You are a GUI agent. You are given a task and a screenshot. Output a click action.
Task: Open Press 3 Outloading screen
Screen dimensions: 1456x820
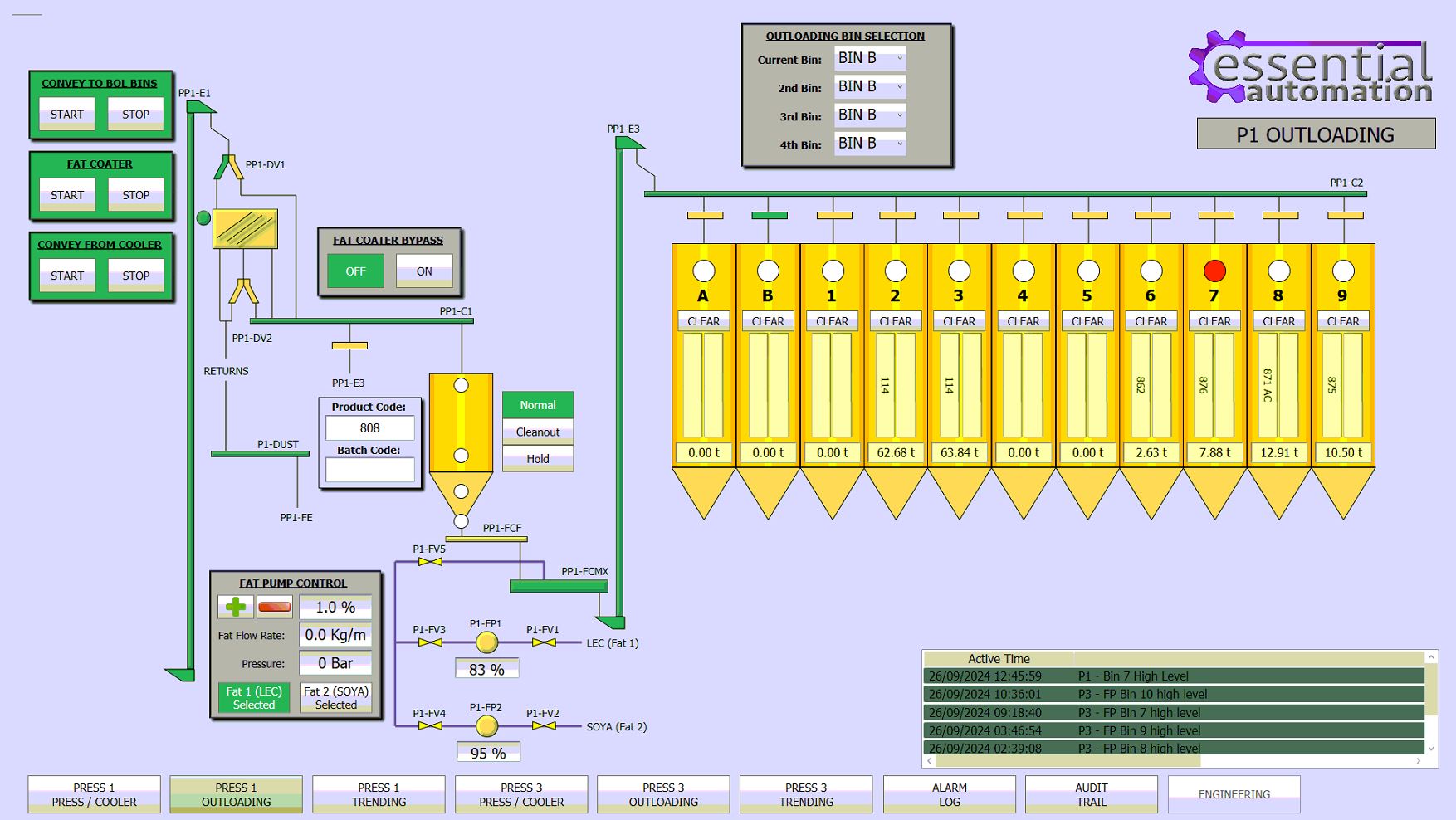(663, 794)
